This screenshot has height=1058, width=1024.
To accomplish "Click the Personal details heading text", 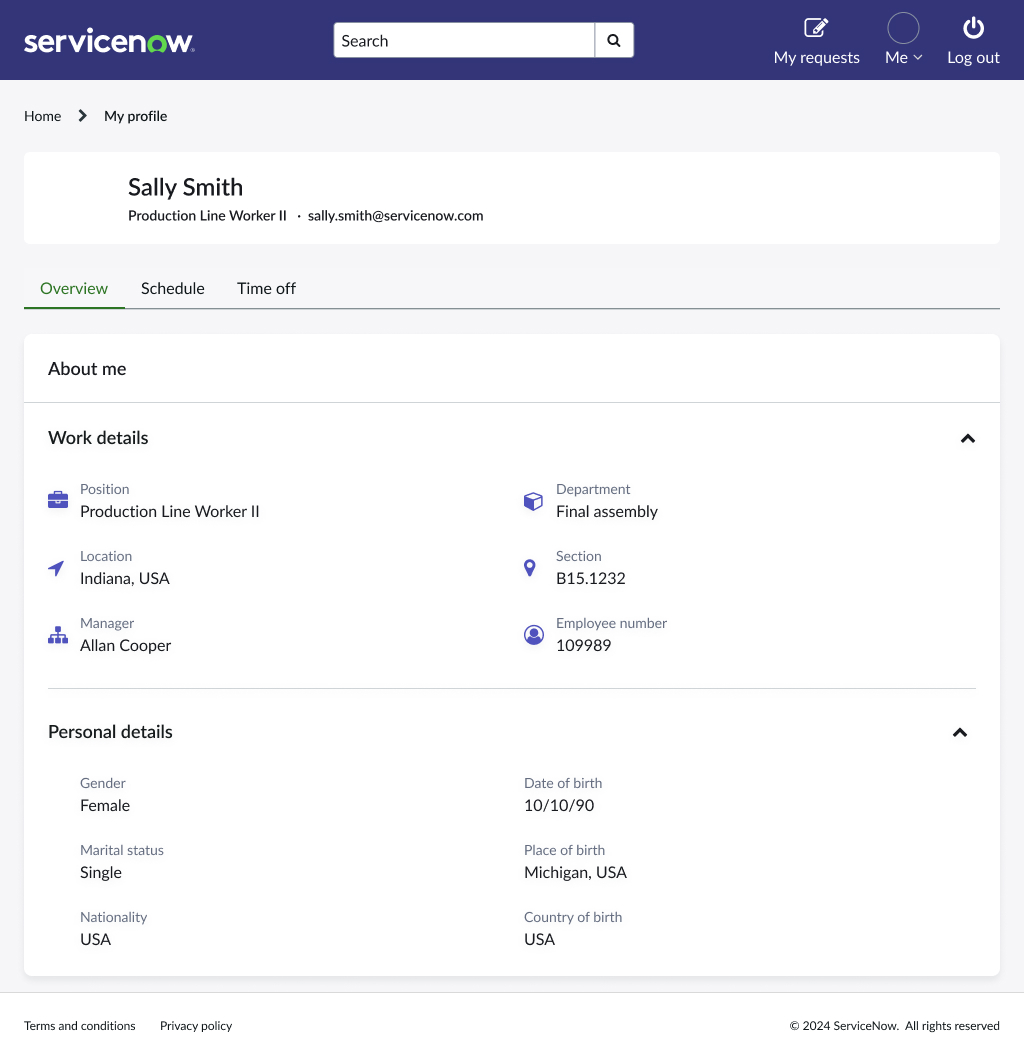I will tap(111, 732).
